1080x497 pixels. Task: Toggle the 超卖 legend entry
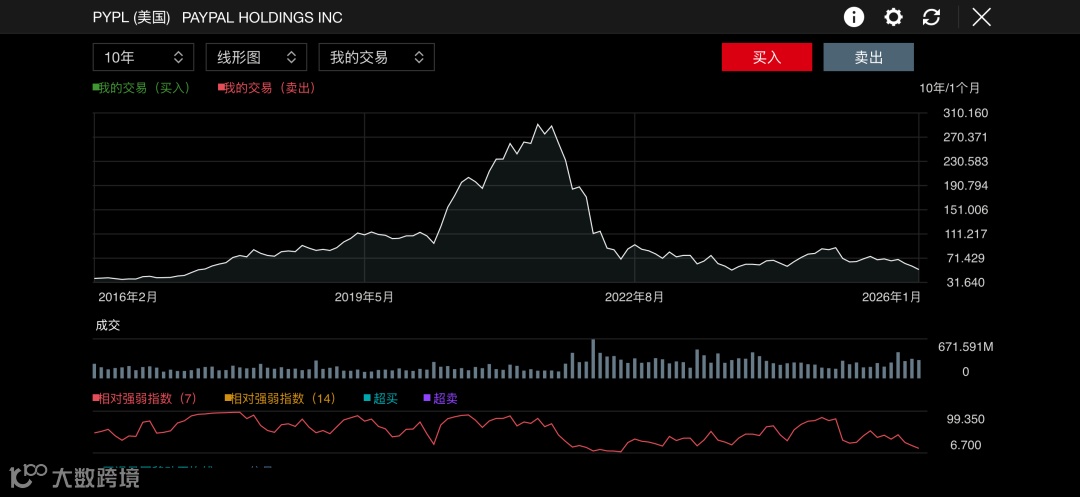coord(441,399)
